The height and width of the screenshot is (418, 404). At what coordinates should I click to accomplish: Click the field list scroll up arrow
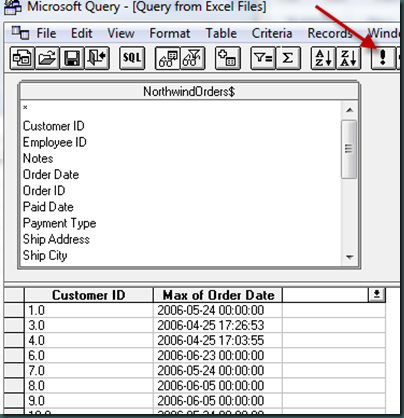[x=349, y=110]
